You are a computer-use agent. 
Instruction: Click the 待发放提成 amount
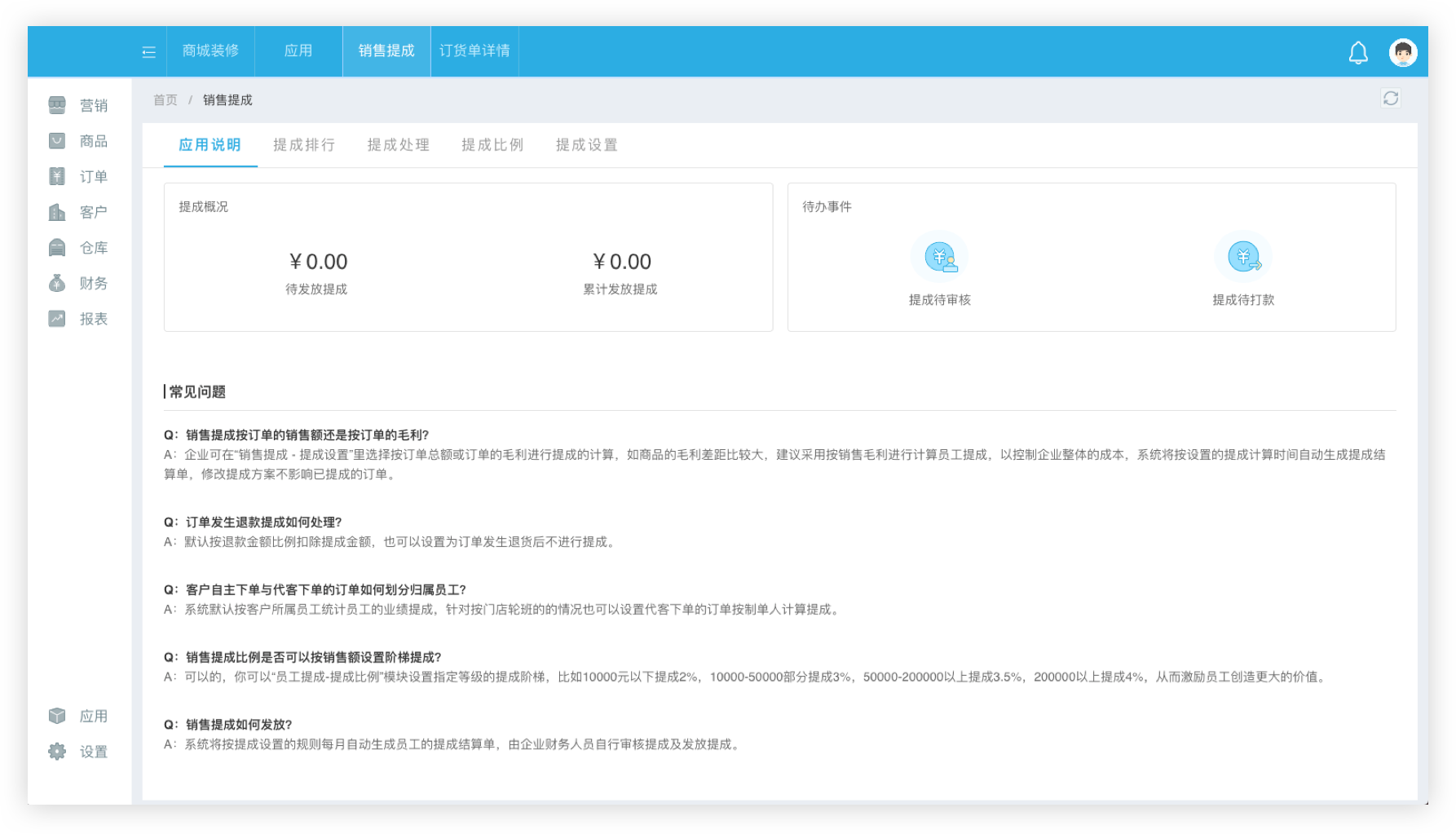pos(317,262)
